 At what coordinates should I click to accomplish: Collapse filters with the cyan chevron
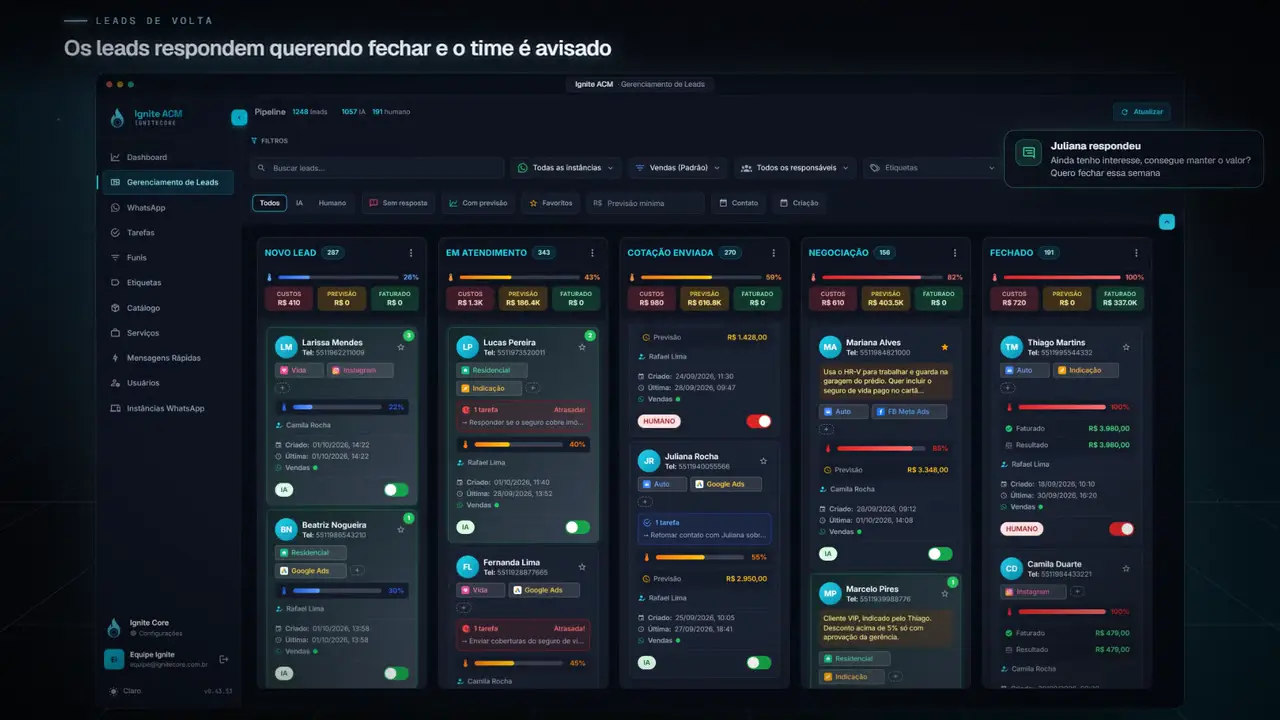[1167, 222]
